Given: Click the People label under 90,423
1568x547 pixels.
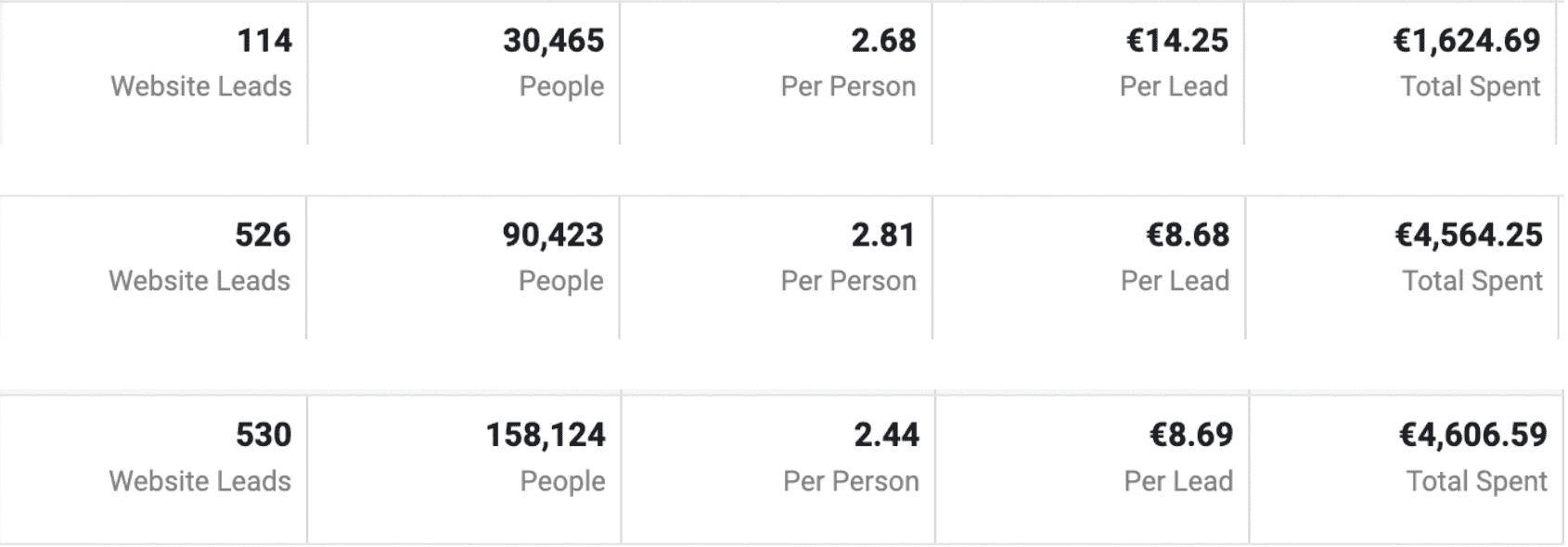Looking at the screenshot, I should coord(561,281).
